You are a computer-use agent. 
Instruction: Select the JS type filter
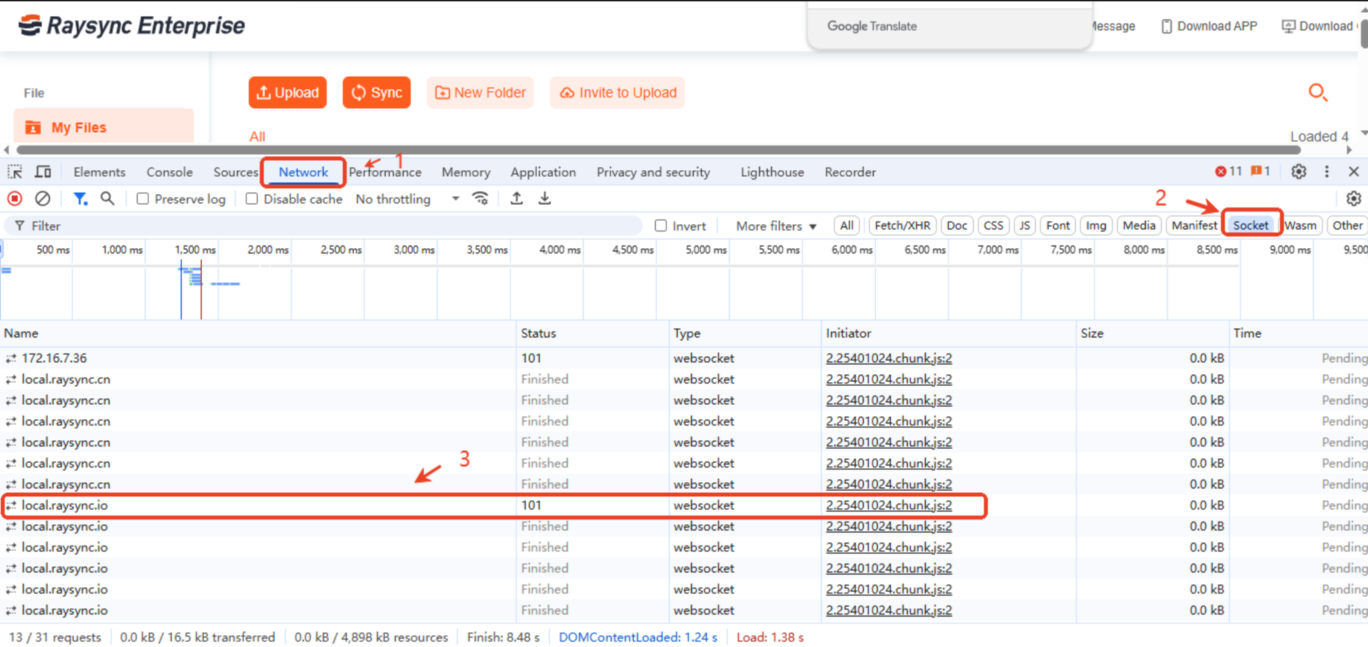point(1025,226)
